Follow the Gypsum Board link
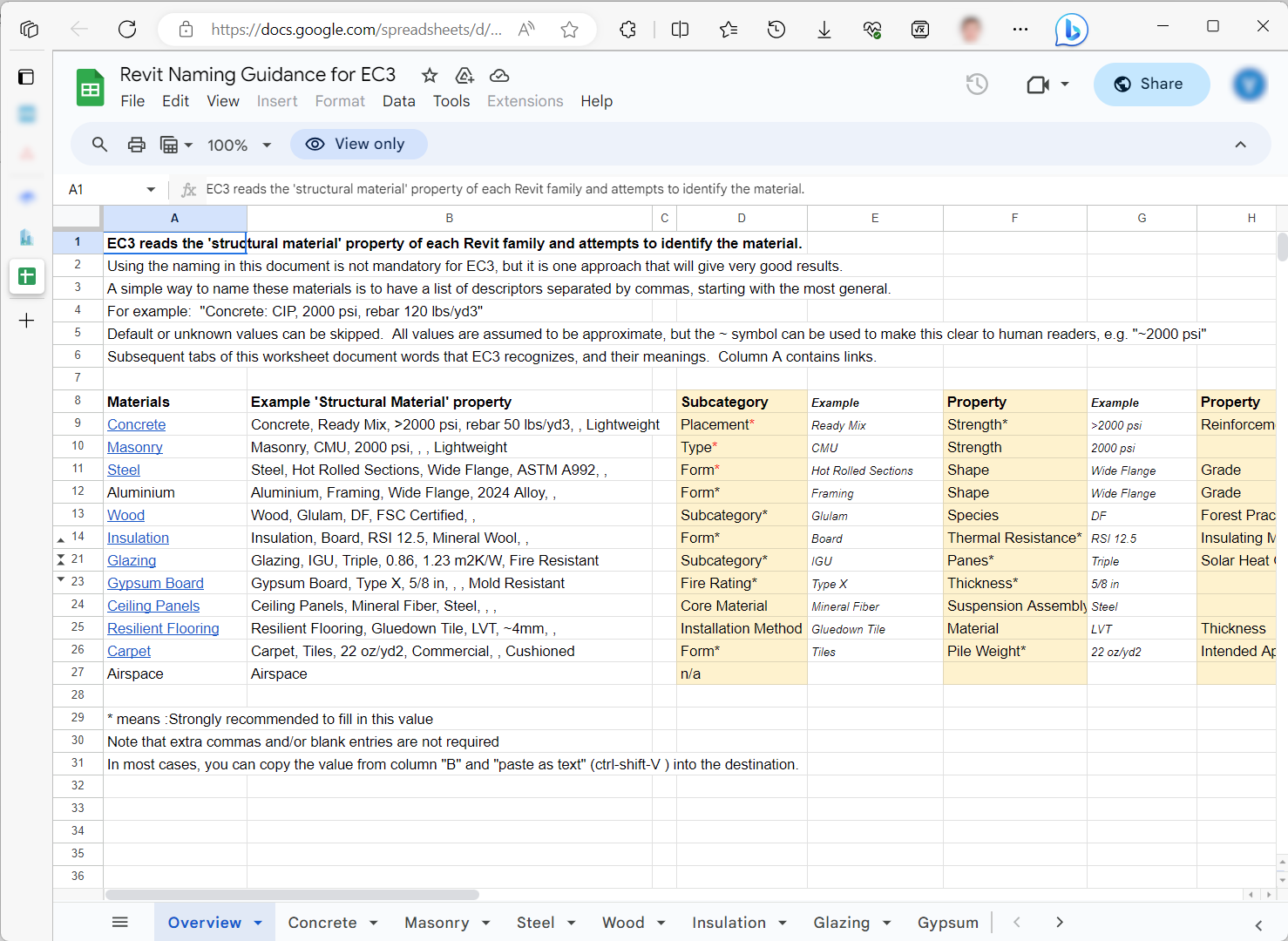This screenshot has width=1288, height=941. tap(155, 583)
